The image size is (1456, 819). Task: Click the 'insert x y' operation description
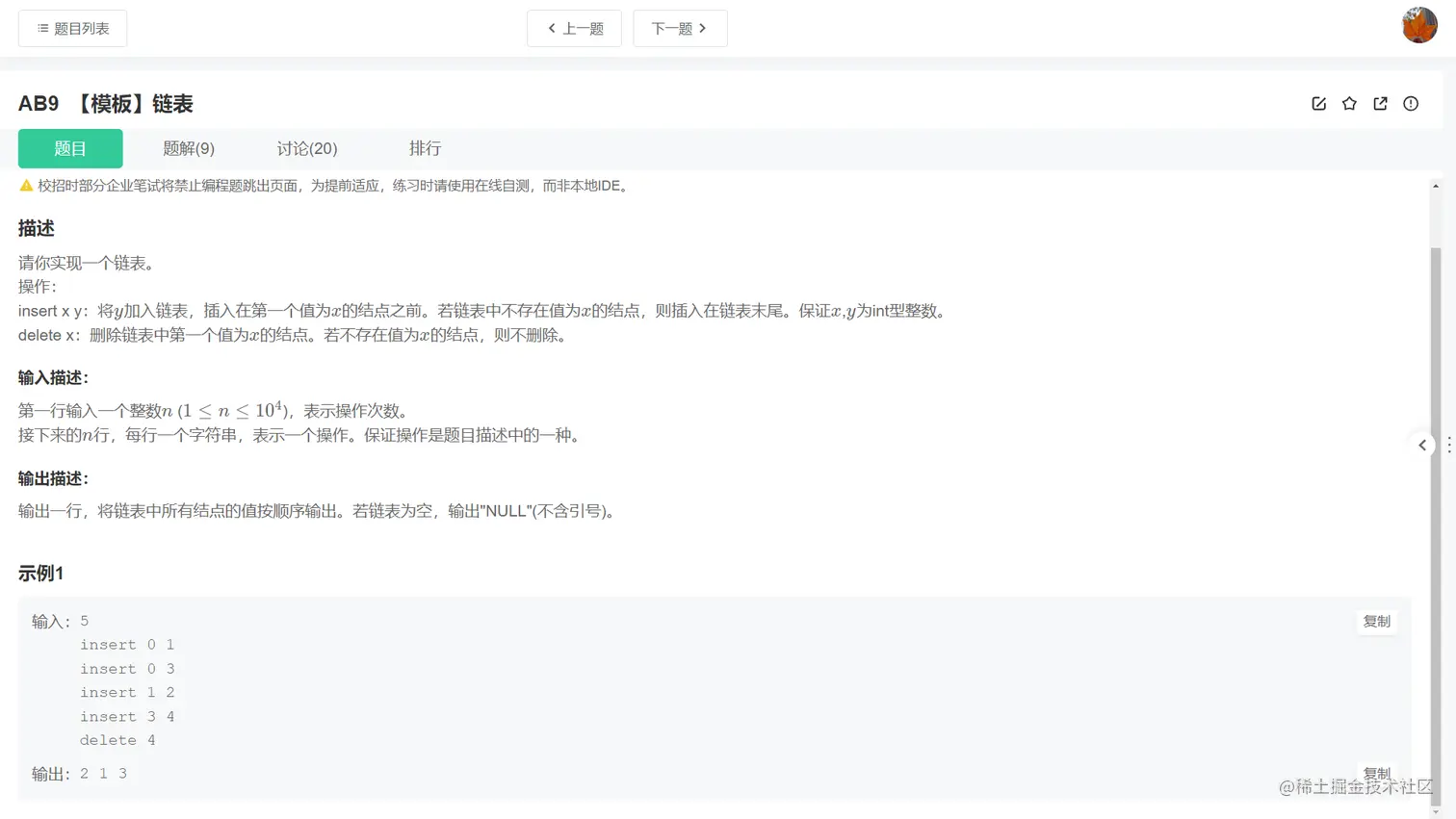point(484,311)
